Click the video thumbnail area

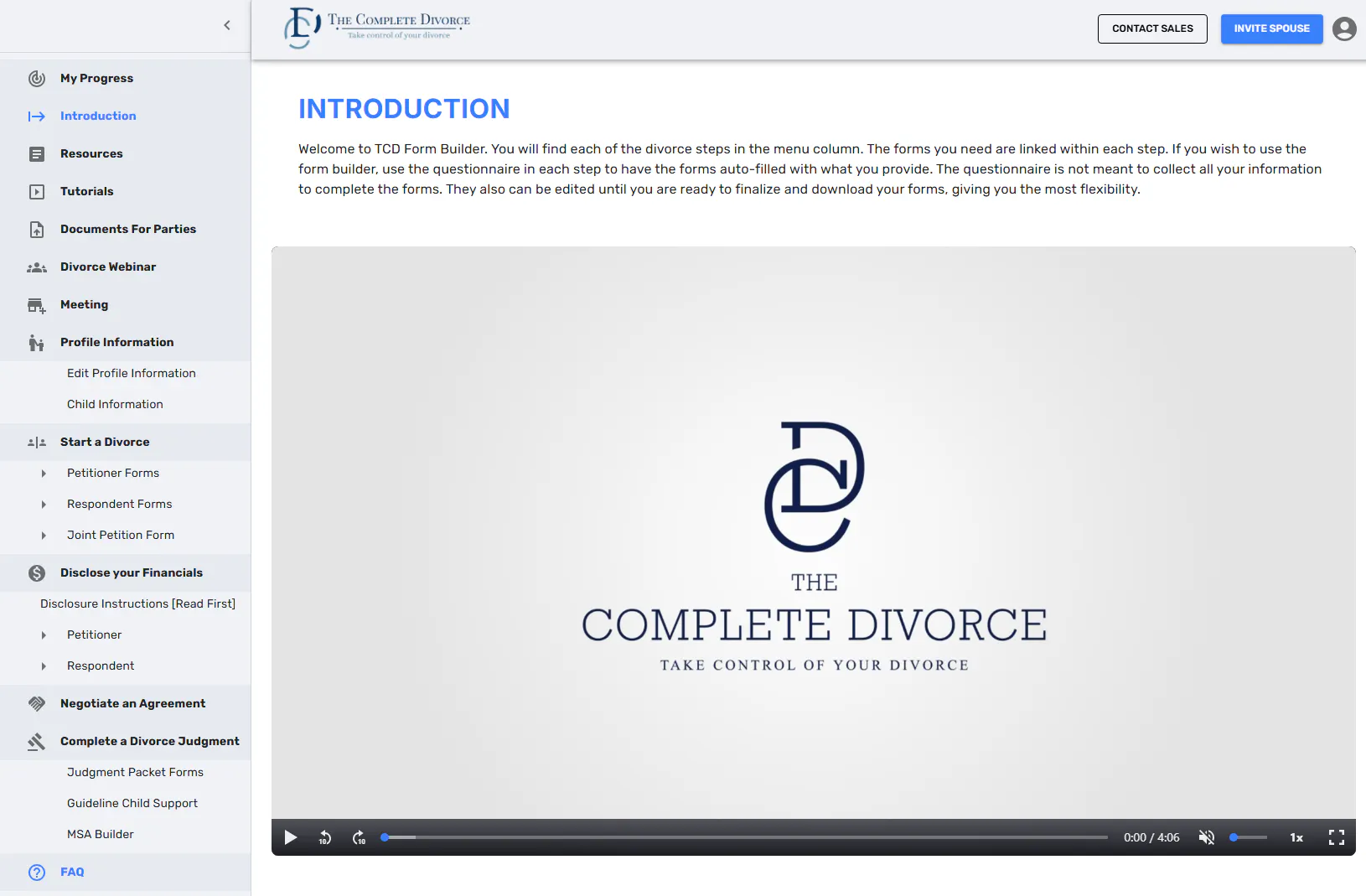pyautogui.click(x=814, y=533)
